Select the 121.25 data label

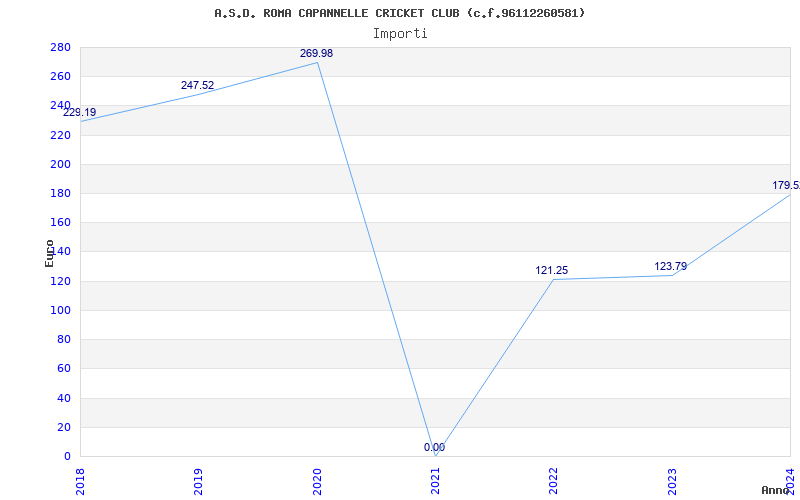(552, 270)
